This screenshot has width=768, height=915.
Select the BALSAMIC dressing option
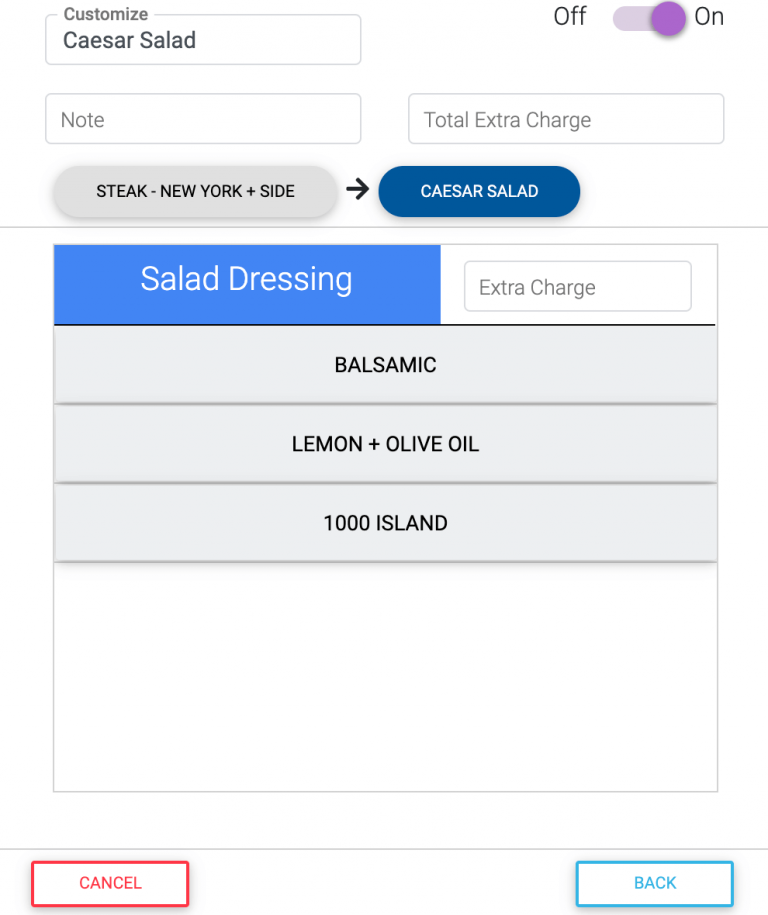click(x=385, y=364)
